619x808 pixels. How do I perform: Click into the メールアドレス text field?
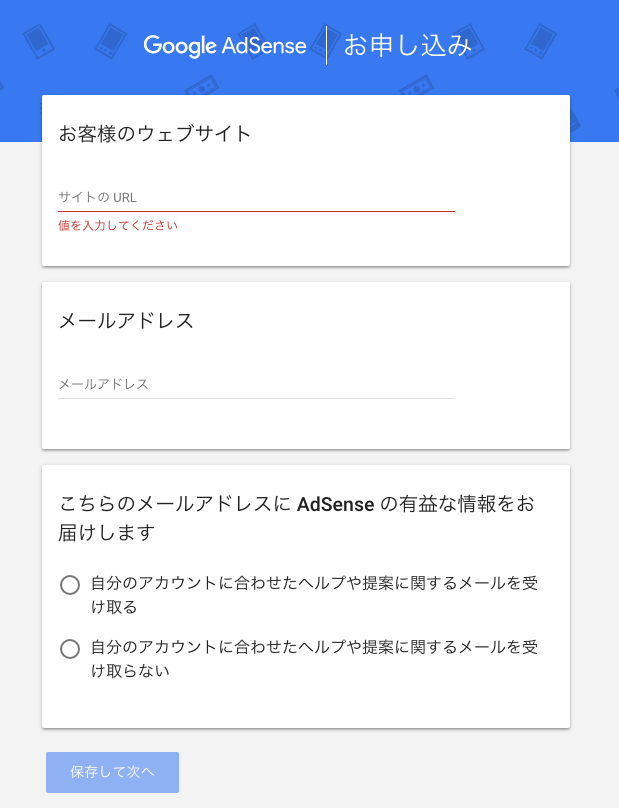256,384
